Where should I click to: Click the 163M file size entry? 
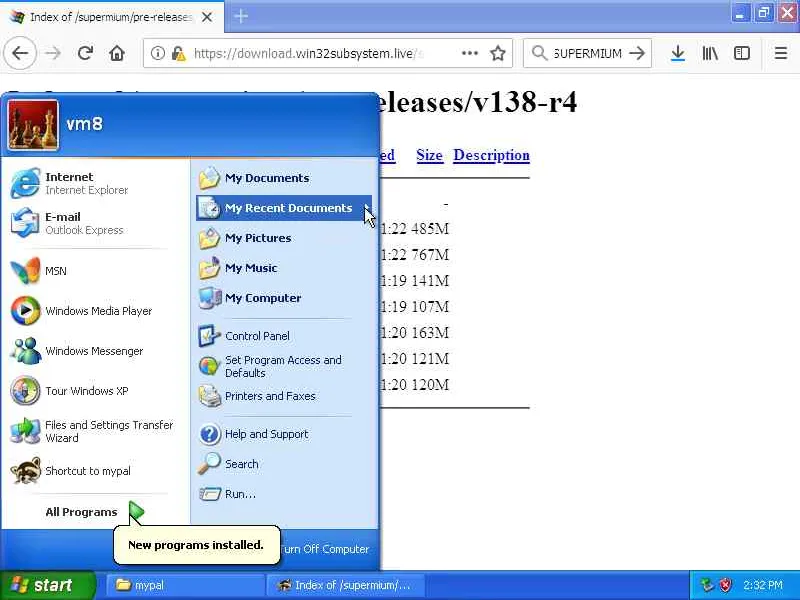(x=430, y=333)
